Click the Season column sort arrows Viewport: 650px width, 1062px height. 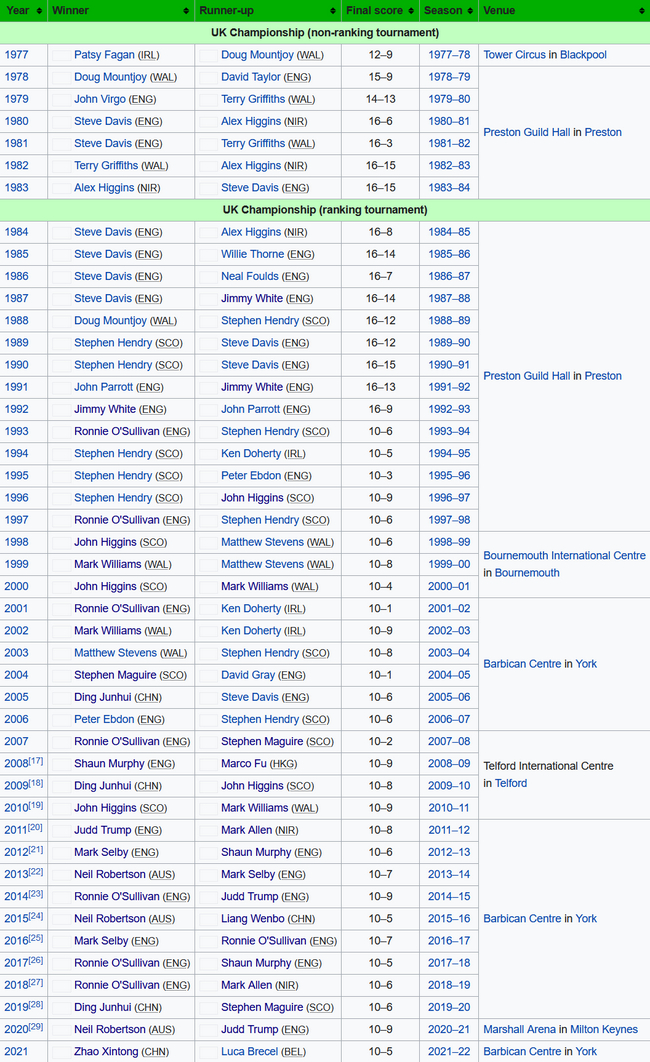pos(470,11)
